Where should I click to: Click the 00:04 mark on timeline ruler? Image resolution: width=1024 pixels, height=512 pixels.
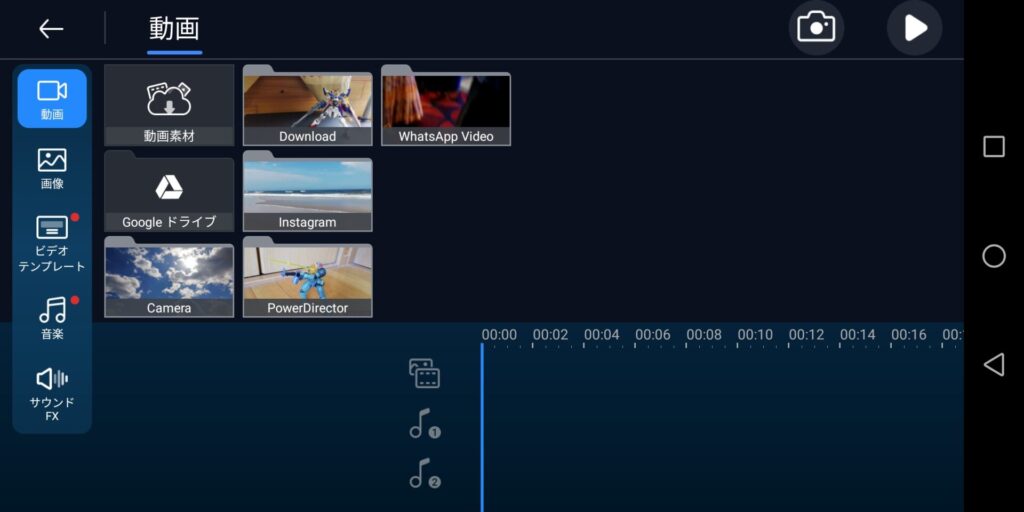tap(601, 335)
